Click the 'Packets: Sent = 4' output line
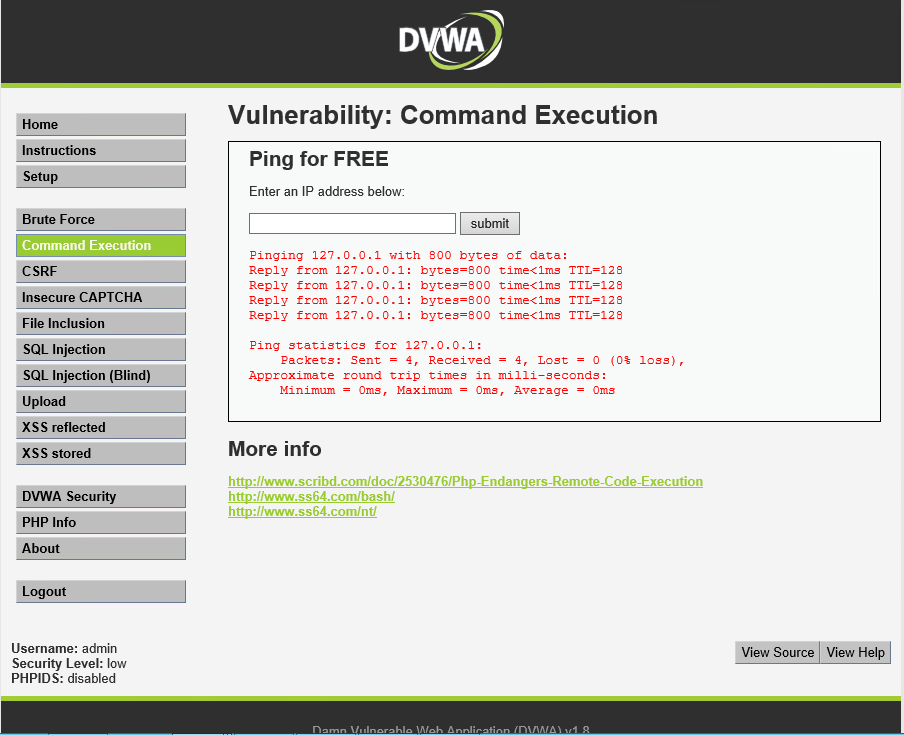Screen dimensions: 904x735 (x=483, y=360)
